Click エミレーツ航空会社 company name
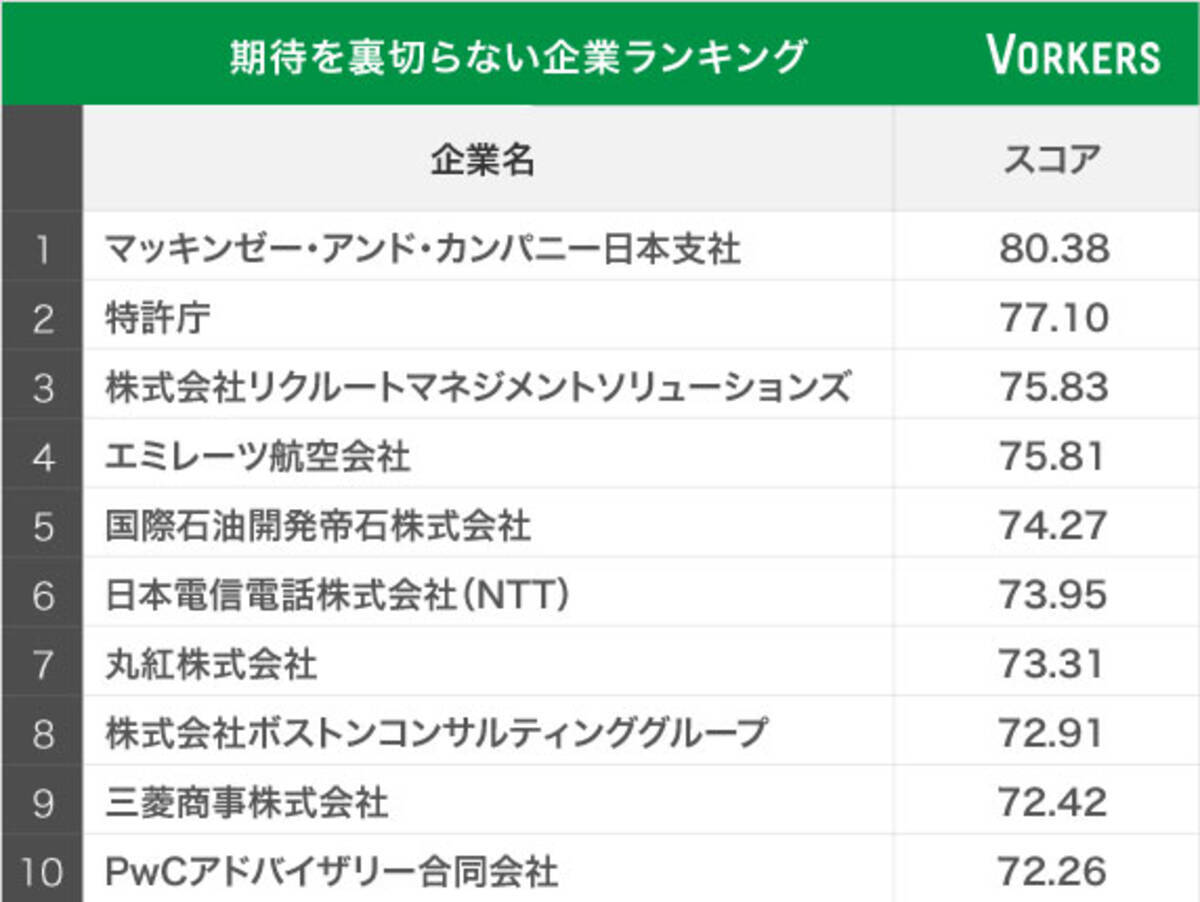The height and width of the screenshot is (902, 1200). [258, 457]
